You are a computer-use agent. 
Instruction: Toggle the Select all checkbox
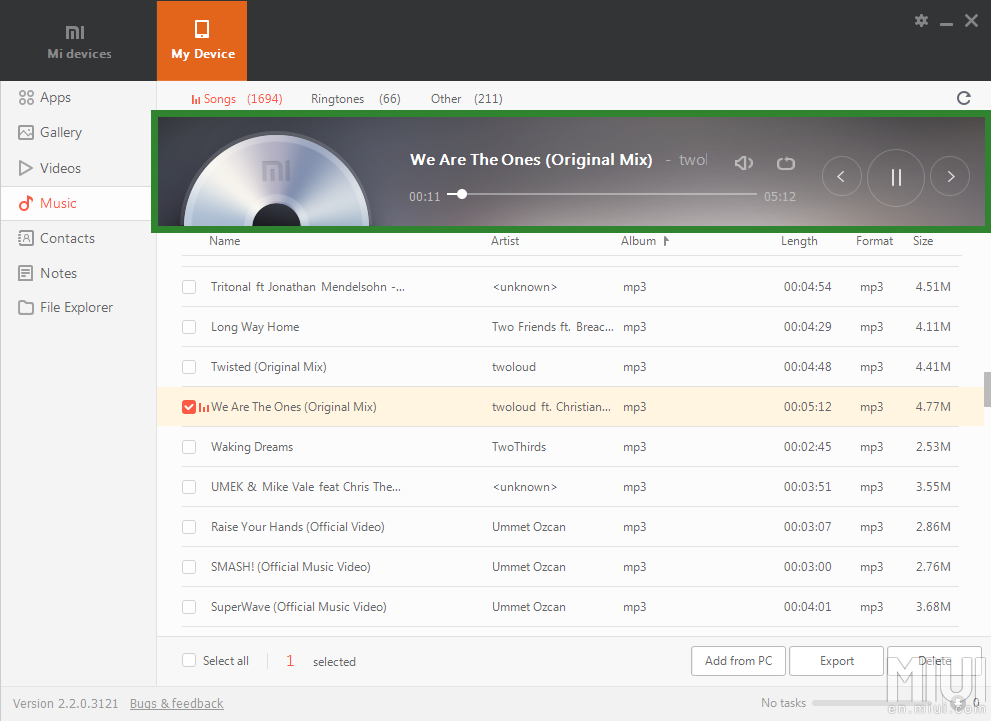tap(189, 660)
